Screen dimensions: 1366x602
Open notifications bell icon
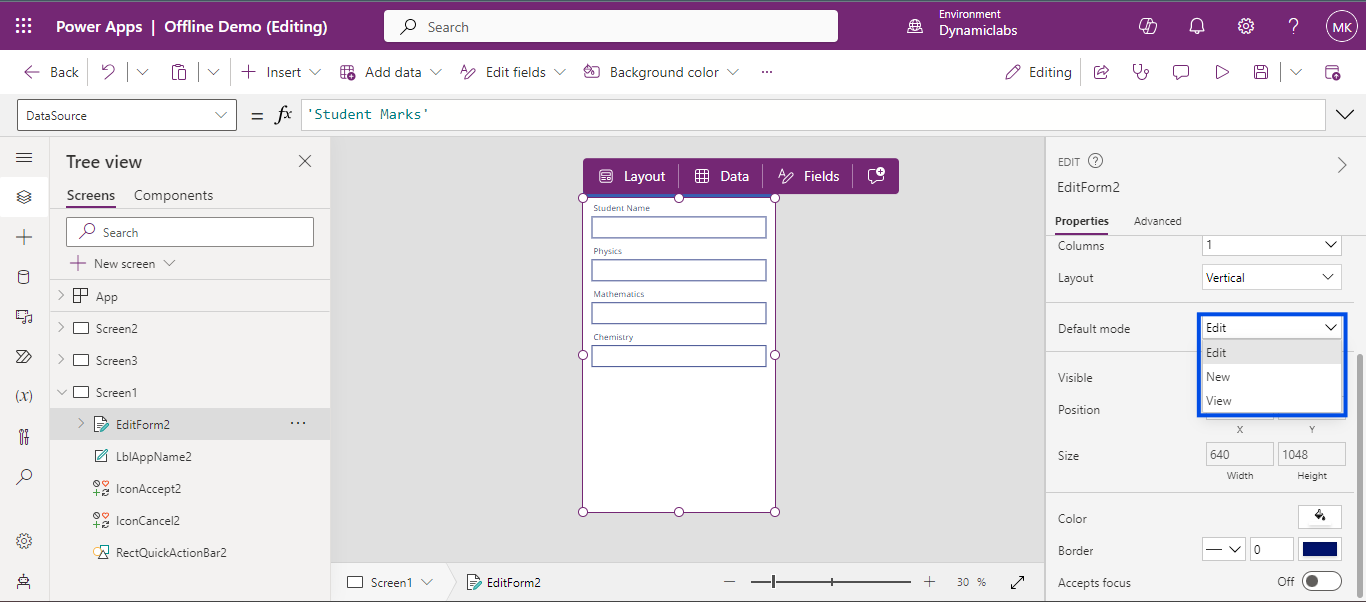point(1197,27)
